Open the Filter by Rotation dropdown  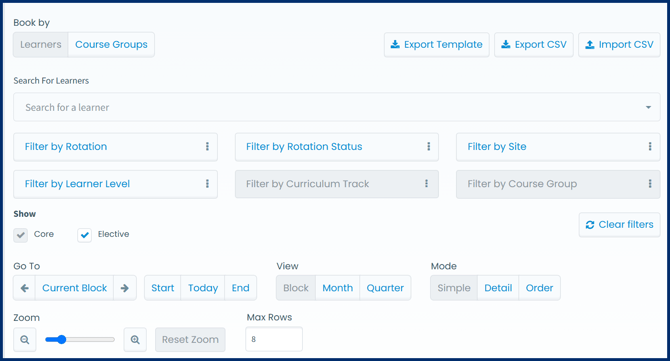pyautogui.click(x=115, y=147)
